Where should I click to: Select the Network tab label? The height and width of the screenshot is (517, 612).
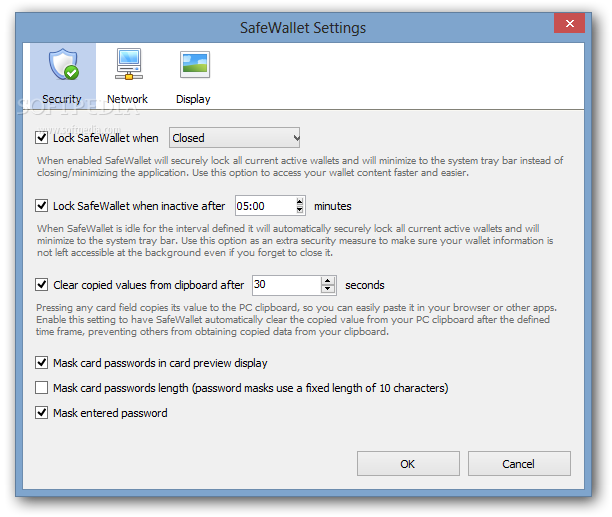[x=127, y=99]
